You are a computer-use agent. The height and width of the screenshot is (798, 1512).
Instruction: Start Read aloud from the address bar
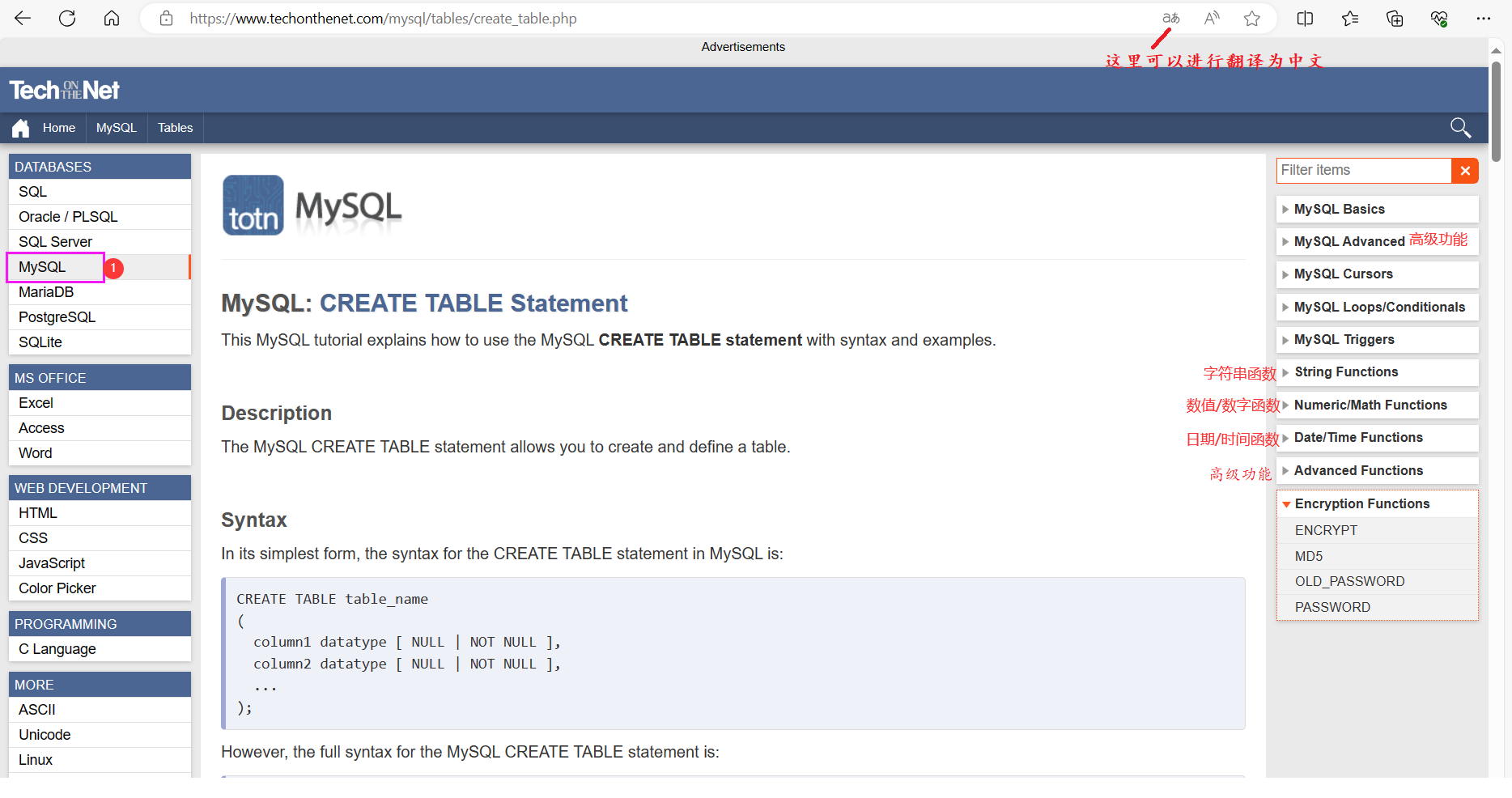pyautogui.click(x=1212, y=18)
